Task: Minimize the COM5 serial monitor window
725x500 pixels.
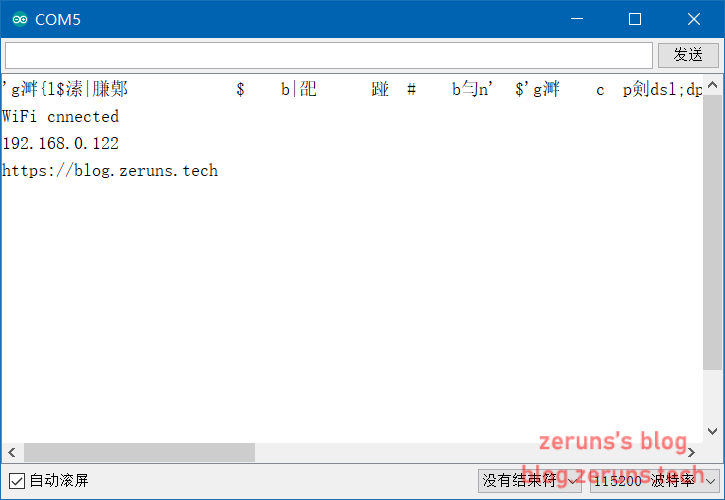Action: pyautogui.click(x=576, y=19)
